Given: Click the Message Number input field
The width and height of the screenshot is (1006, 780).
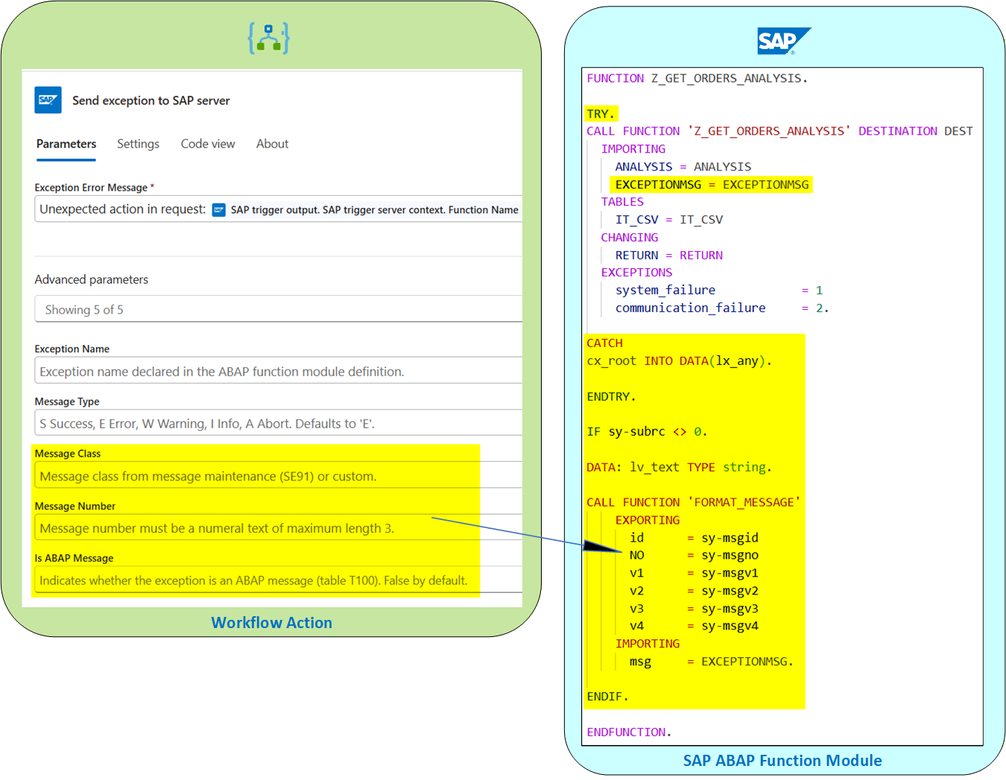Looking at the screenshot, I should coord(278,528).
